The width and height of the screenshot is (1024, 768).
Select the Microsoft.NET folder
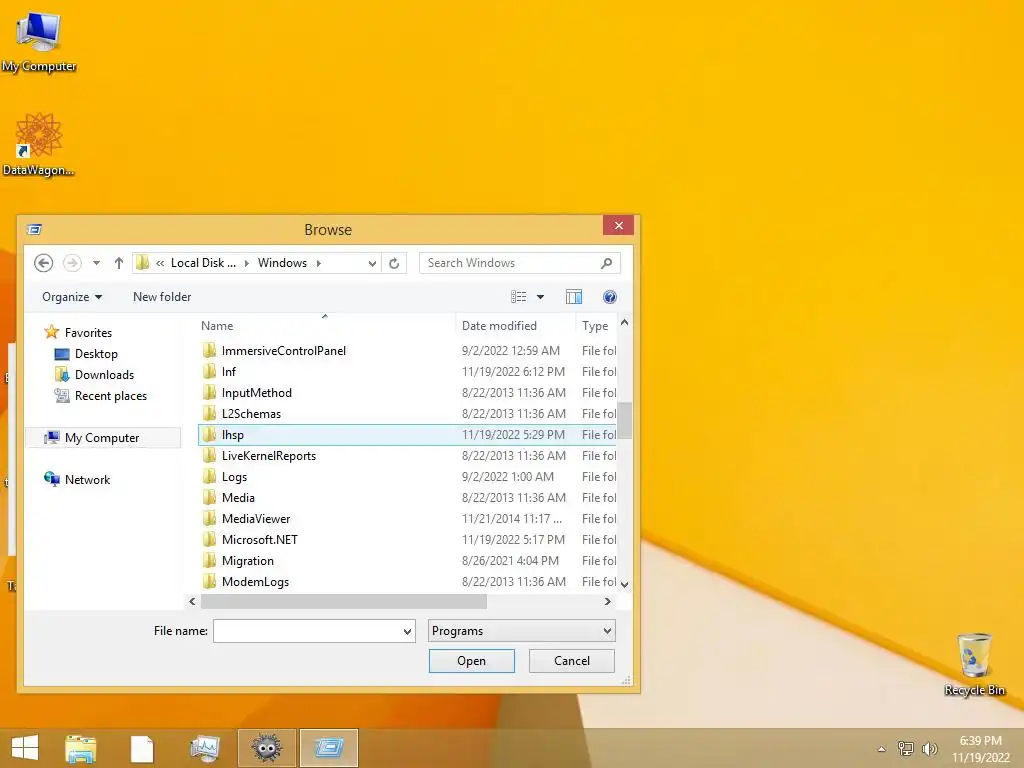coord(408,539)
